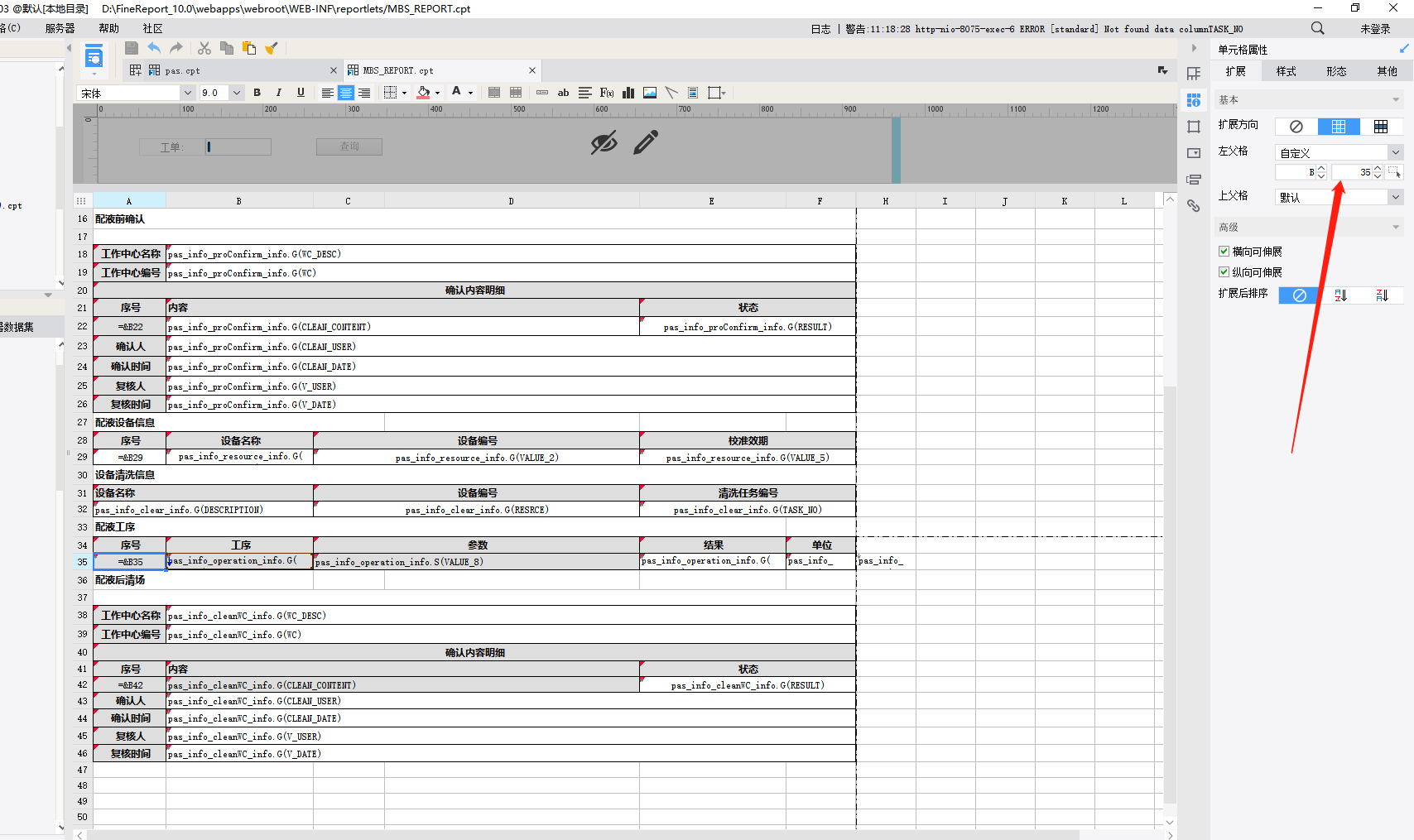This screenshot has height=840, width=1414.
Task: Open the report preview button
Action: [94, 58]
